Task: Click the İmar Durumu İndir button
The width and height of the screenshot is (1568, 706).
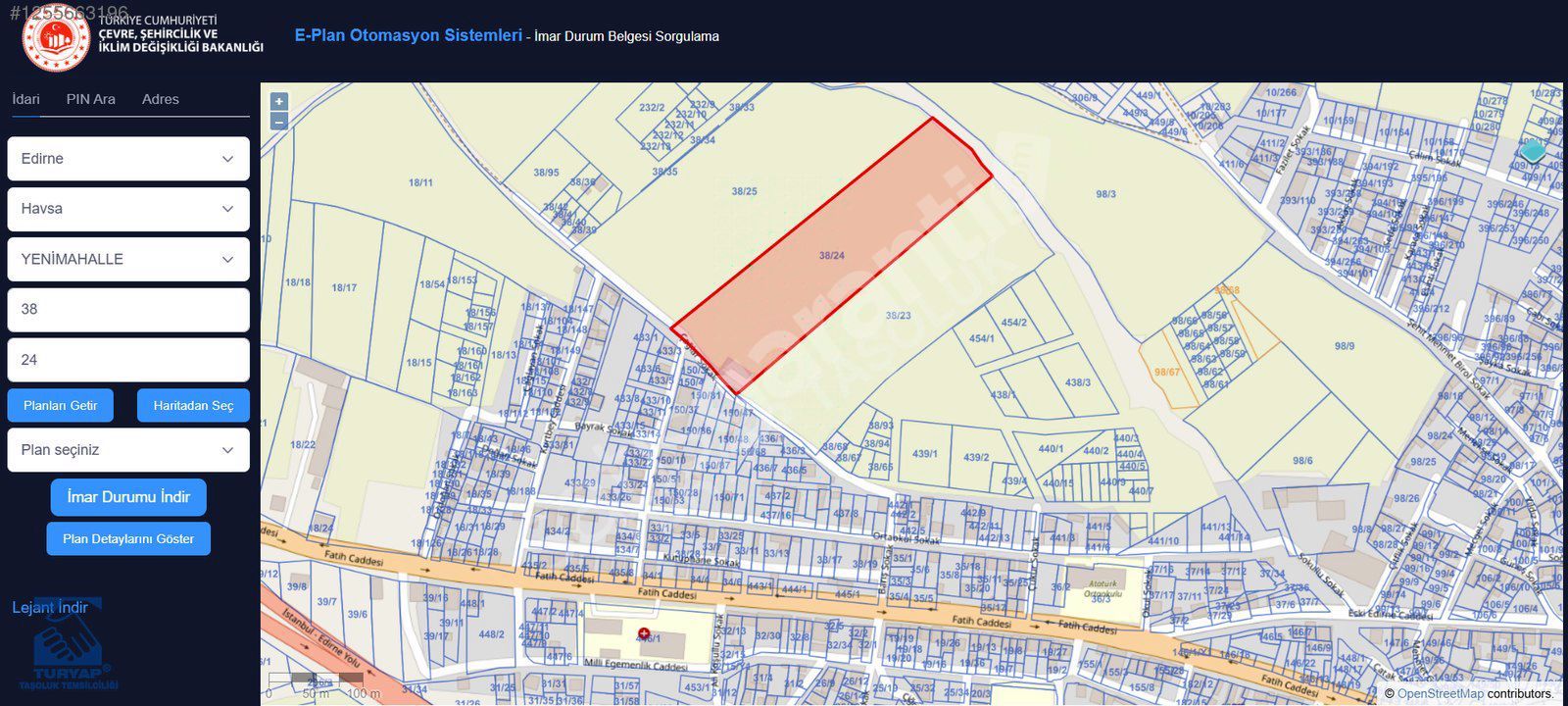Action: (128, 497)
